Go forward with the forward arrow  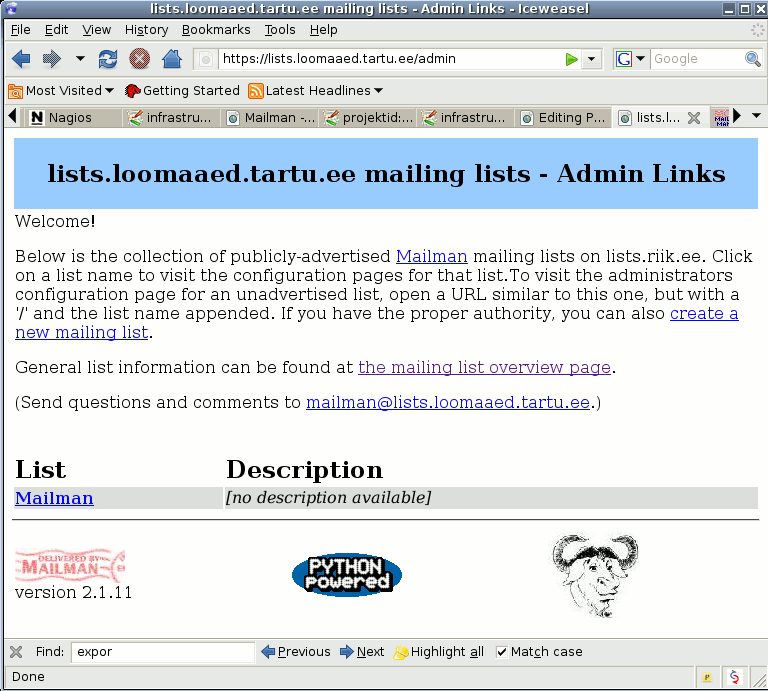51,59
